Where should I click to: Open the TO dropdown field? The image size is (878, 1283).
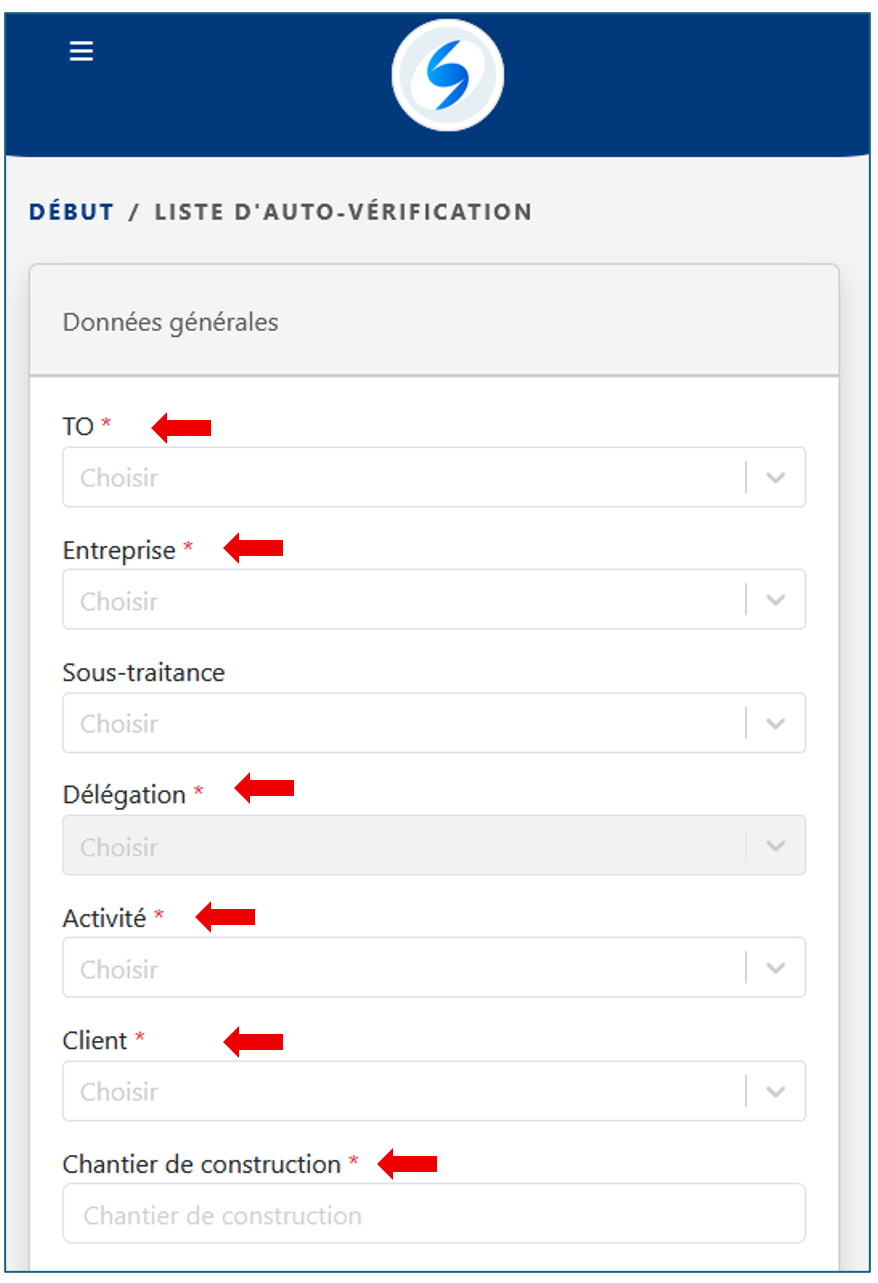400,478
